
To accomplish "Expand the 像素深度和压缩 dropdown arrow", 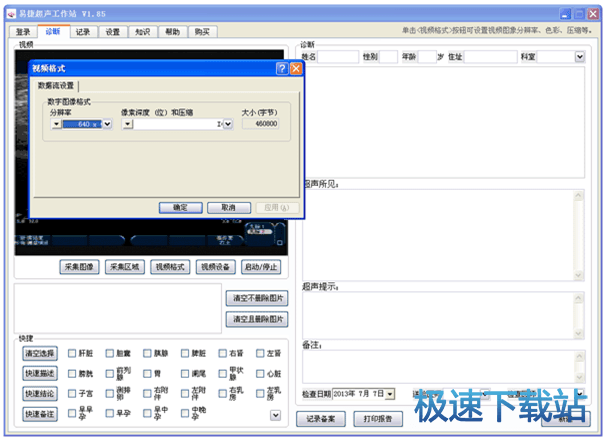I will (228, 124).
